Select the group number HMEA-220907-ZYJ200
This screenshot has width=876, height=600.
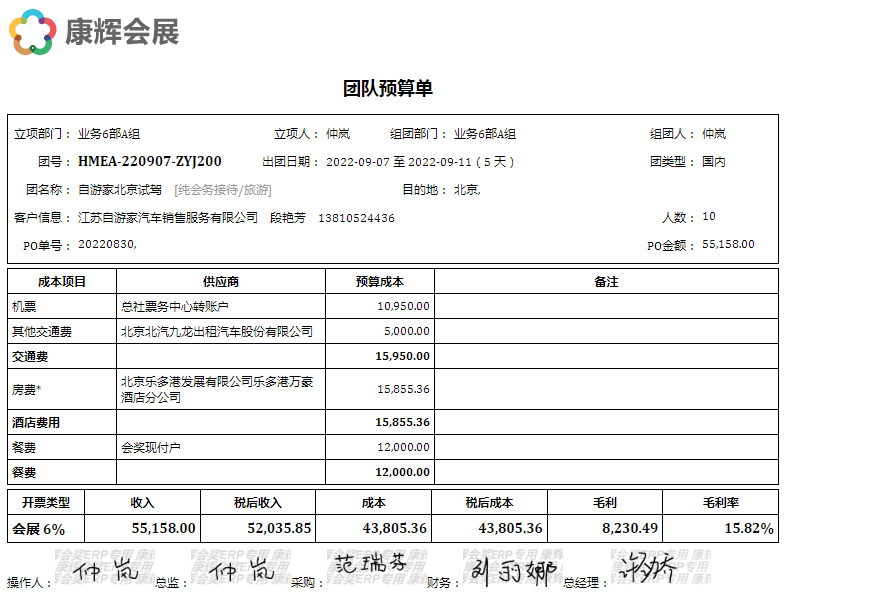click(x=150, y=162)
